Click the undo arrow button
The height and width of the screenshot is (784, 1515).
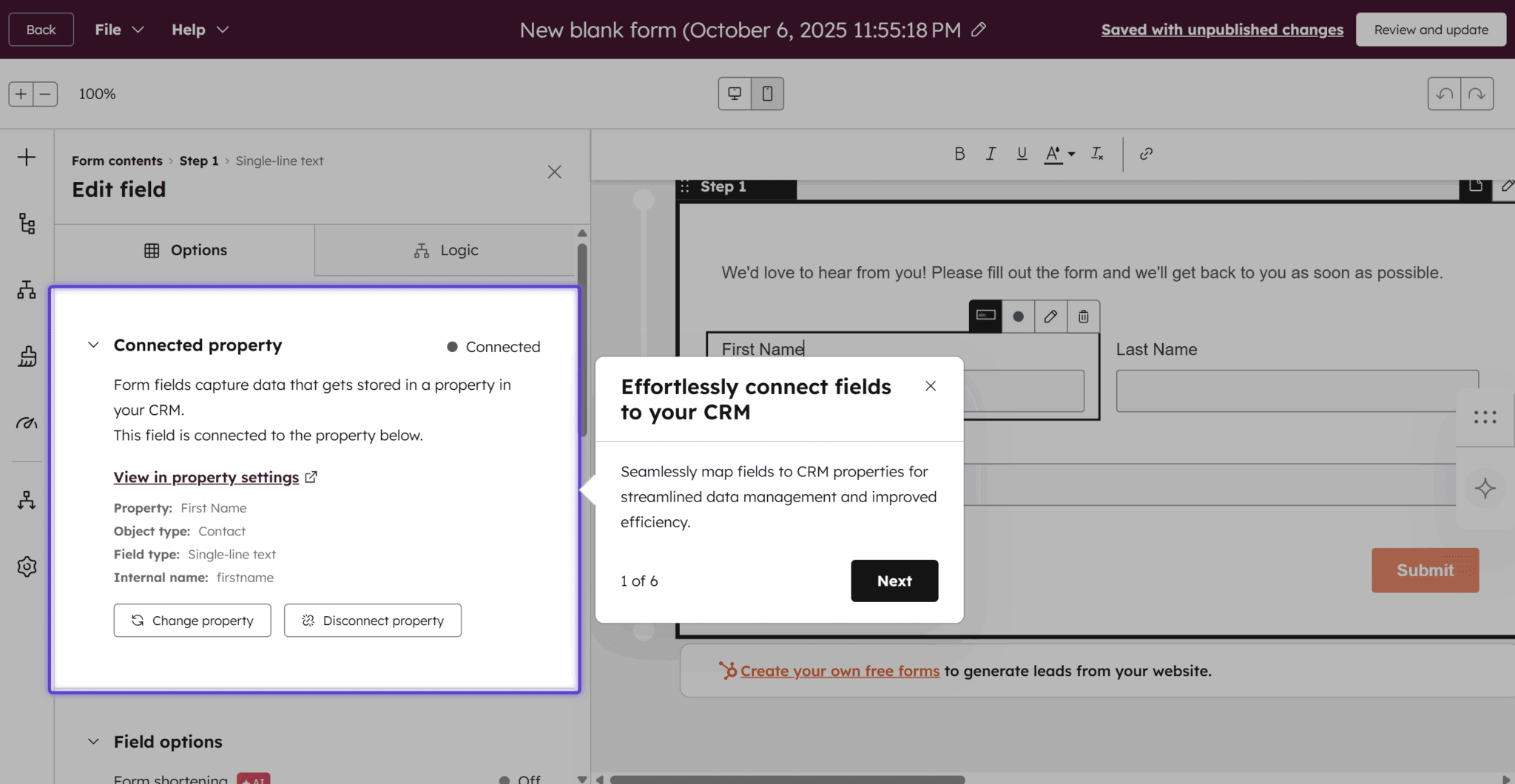[1444, 94]
